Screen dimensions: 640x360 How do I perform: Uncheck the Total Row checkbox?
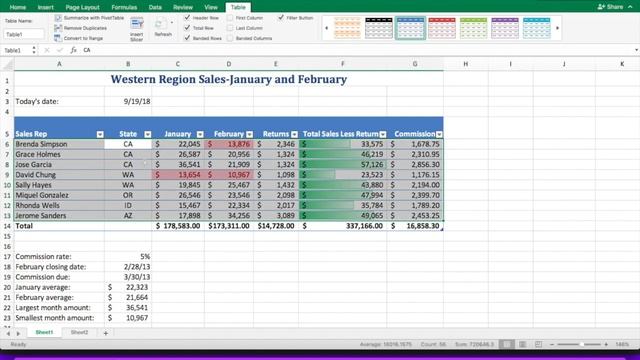[x=187, y=28]
